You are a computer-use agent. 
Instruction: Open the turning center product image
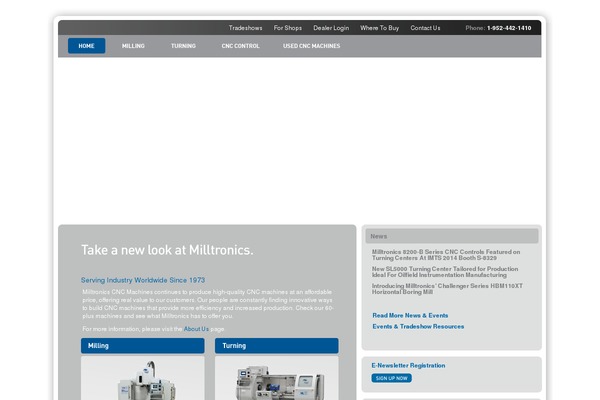pos(277,378)
